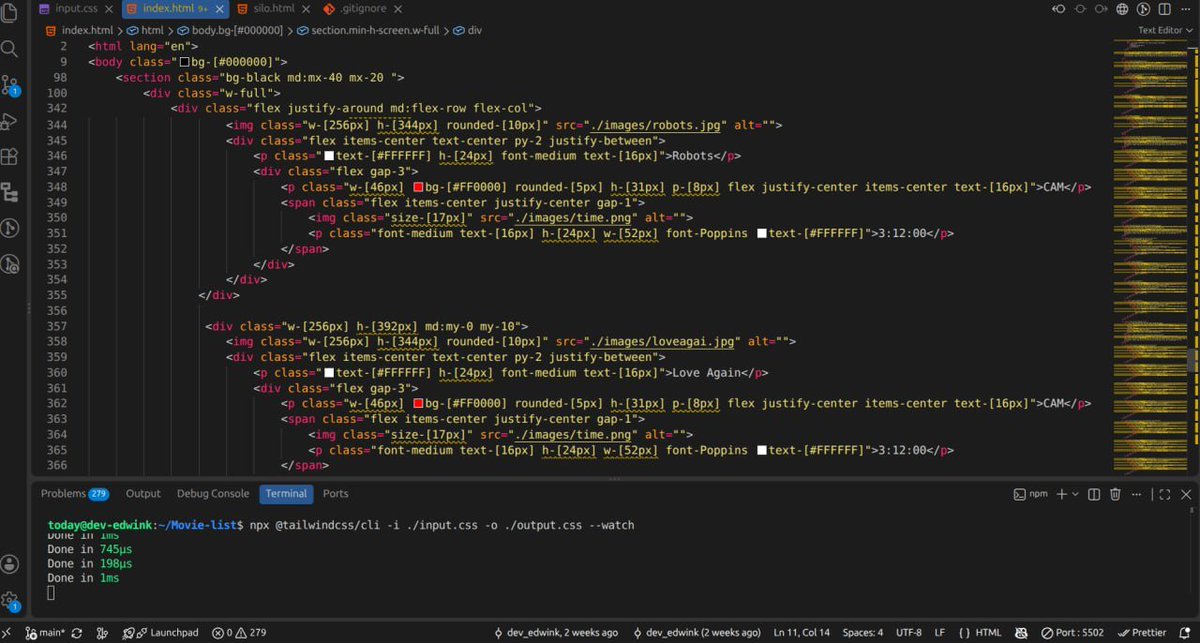Click the terminal input cursor
This screenshot has height=643, width=1200.
(x=51, y=594)
